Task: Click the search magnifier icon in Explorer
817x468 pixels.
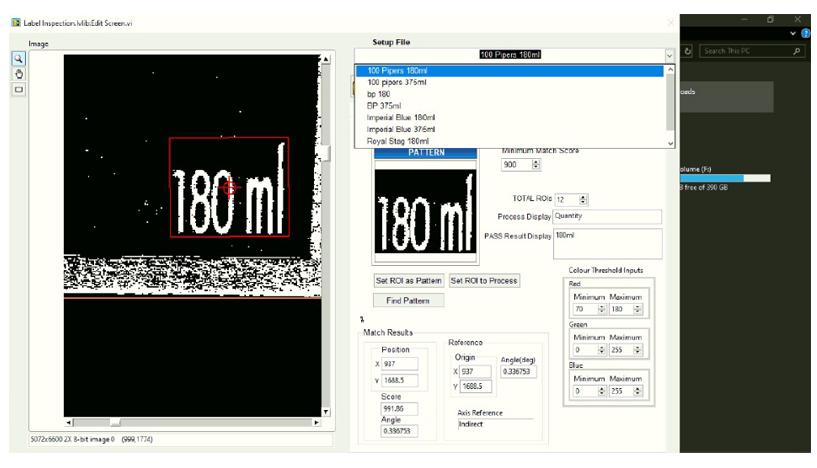Action: coord(796,51)
